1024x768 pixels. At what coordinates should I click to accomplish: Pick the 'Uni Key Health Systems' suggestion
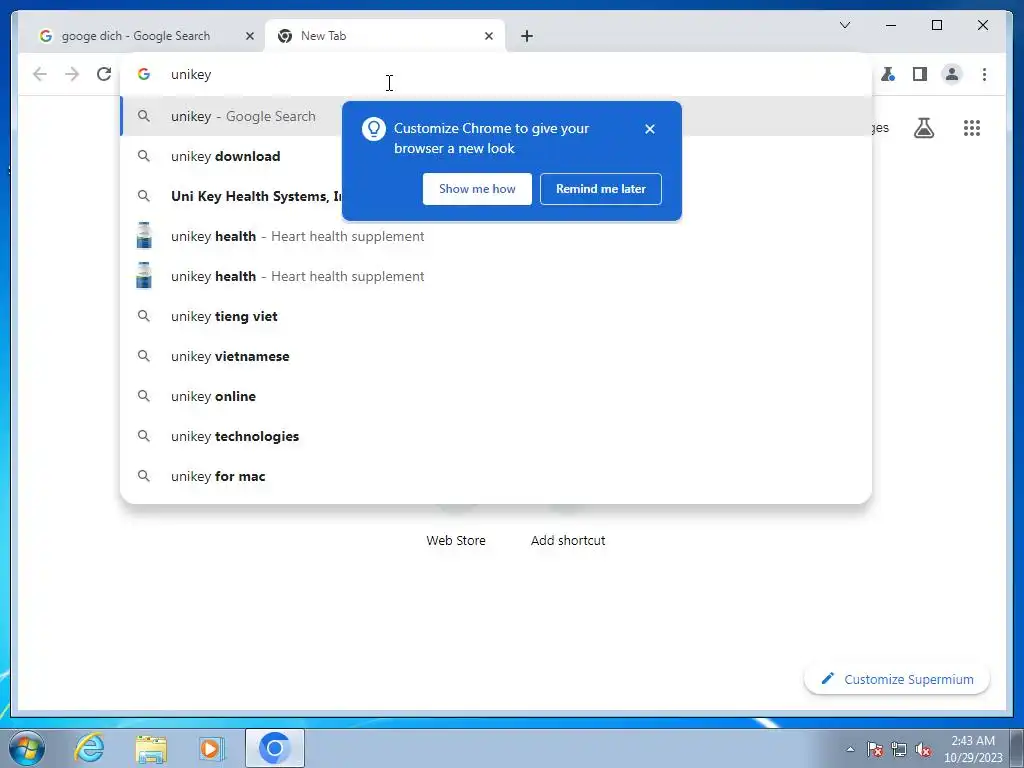[x=496, y=196]
